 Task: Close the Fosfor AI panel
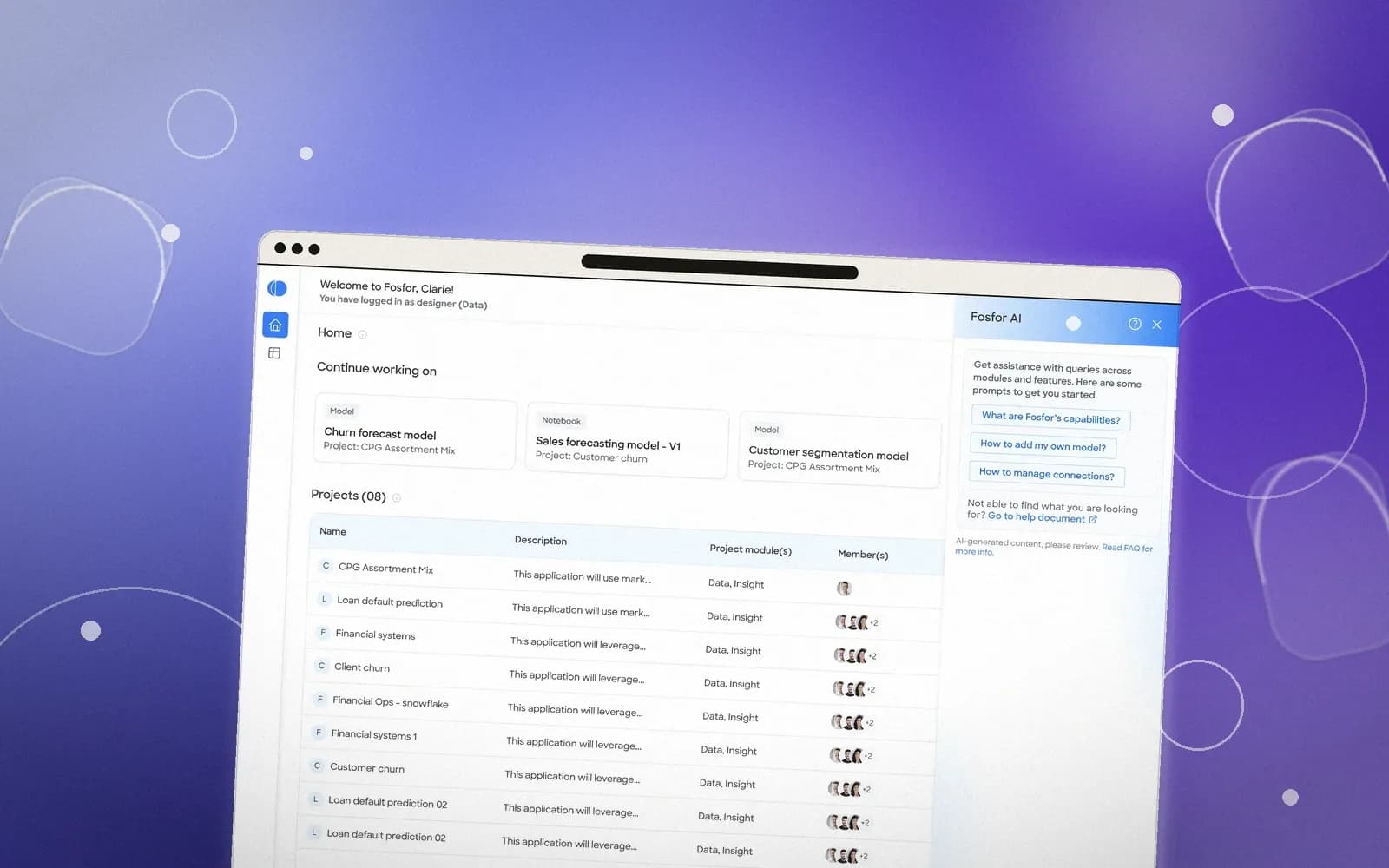1156,325
